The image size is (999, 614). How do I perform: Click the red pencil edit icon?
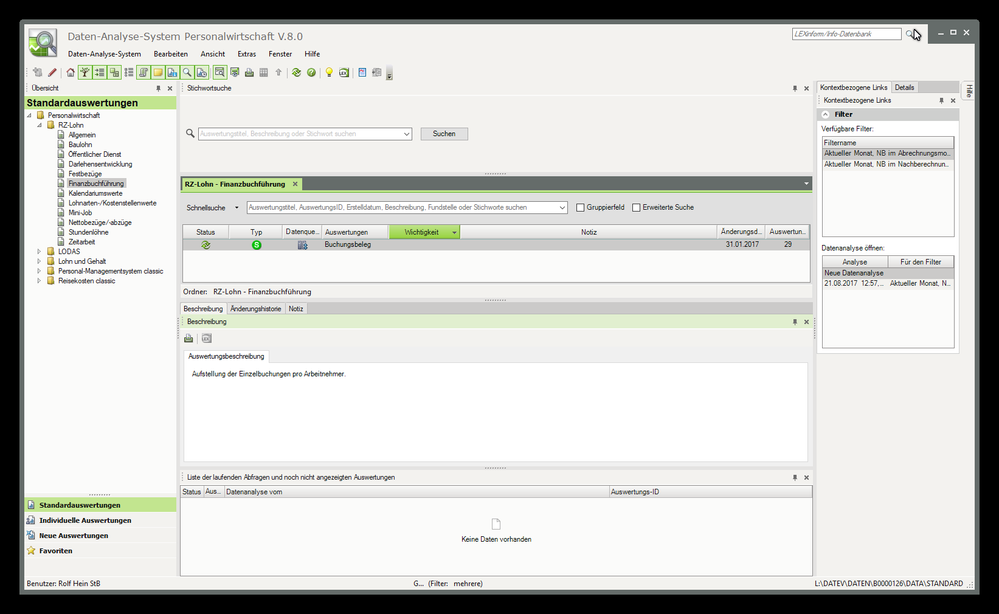coord(52,73)
